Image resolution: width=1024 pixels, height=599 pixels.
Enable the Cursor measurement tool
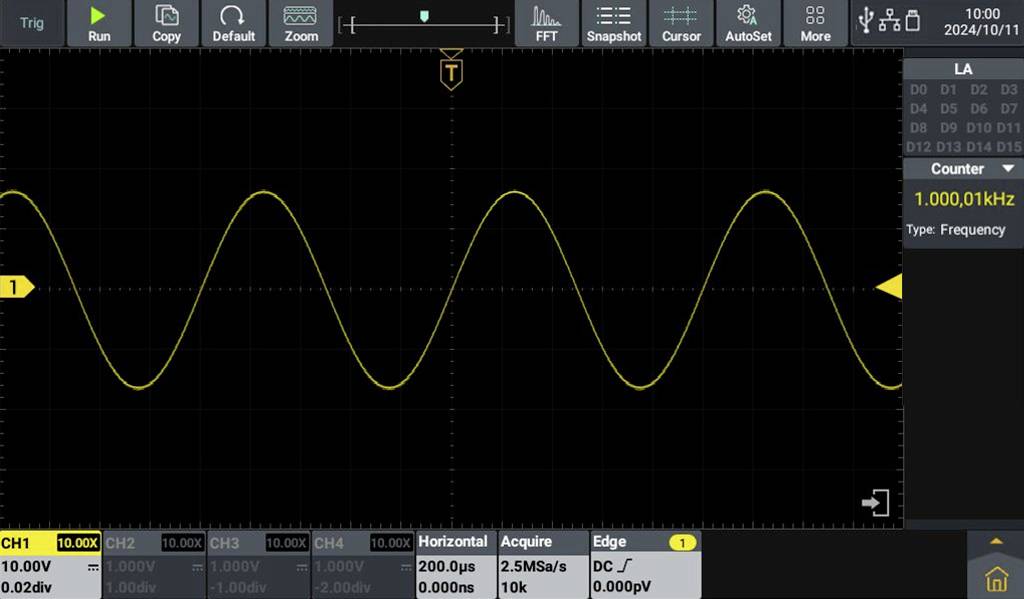click(x=681, y=23)
